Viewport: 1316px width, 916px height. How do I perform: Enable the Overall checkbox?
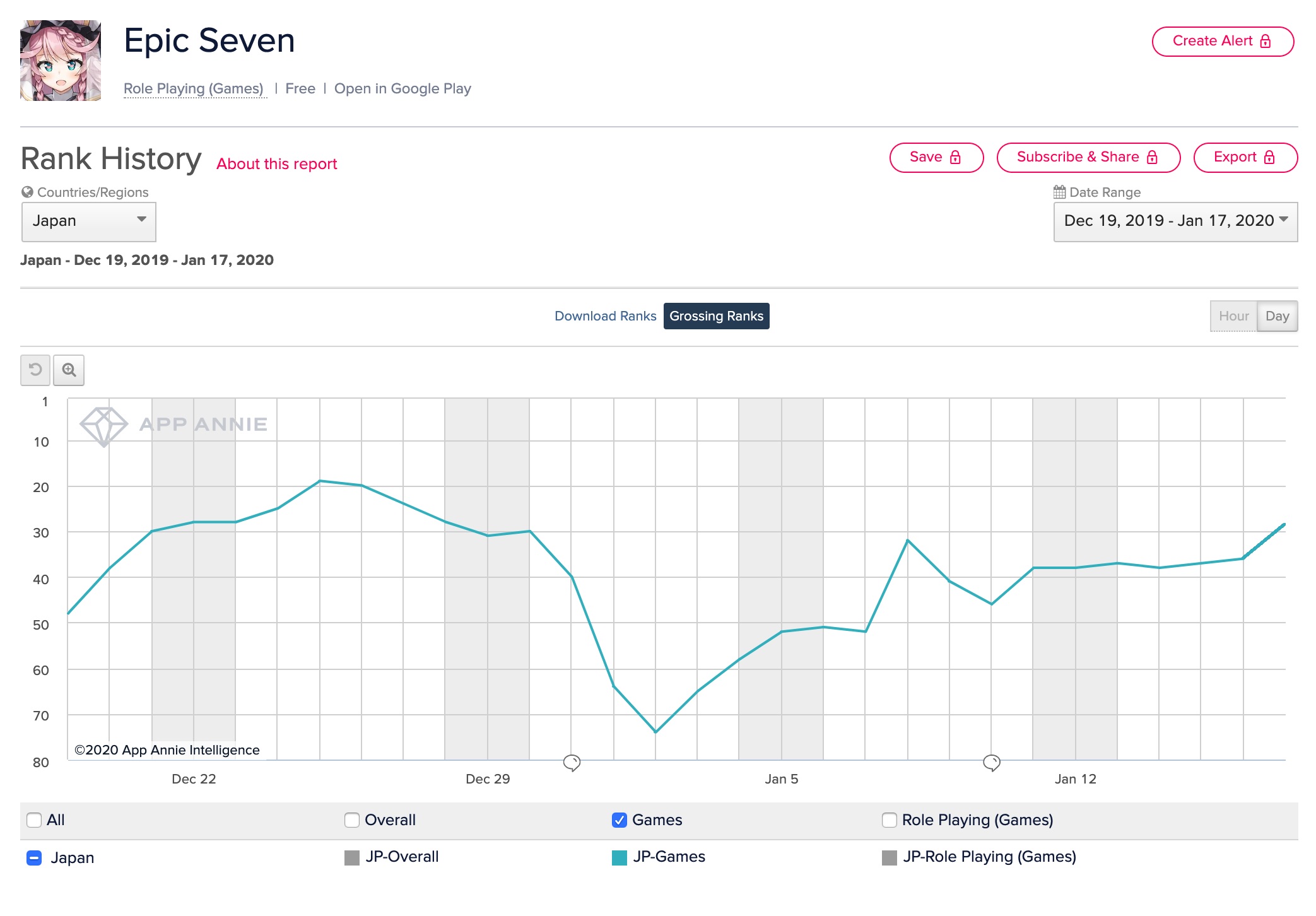pos(352,820)
